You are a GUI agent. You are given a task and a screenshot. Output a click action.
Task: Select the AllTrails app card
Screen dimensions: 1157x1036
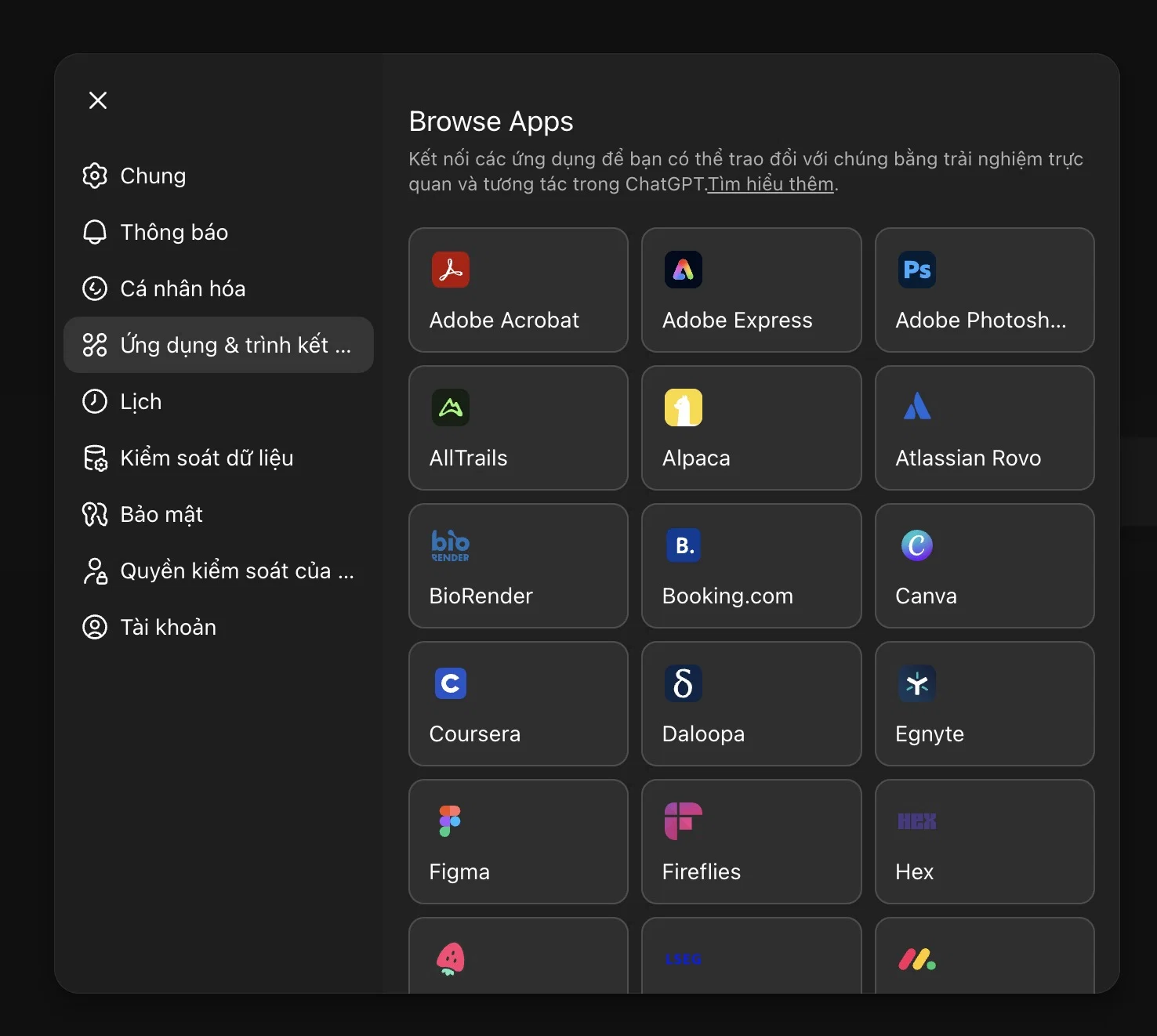tap(518, 428)
